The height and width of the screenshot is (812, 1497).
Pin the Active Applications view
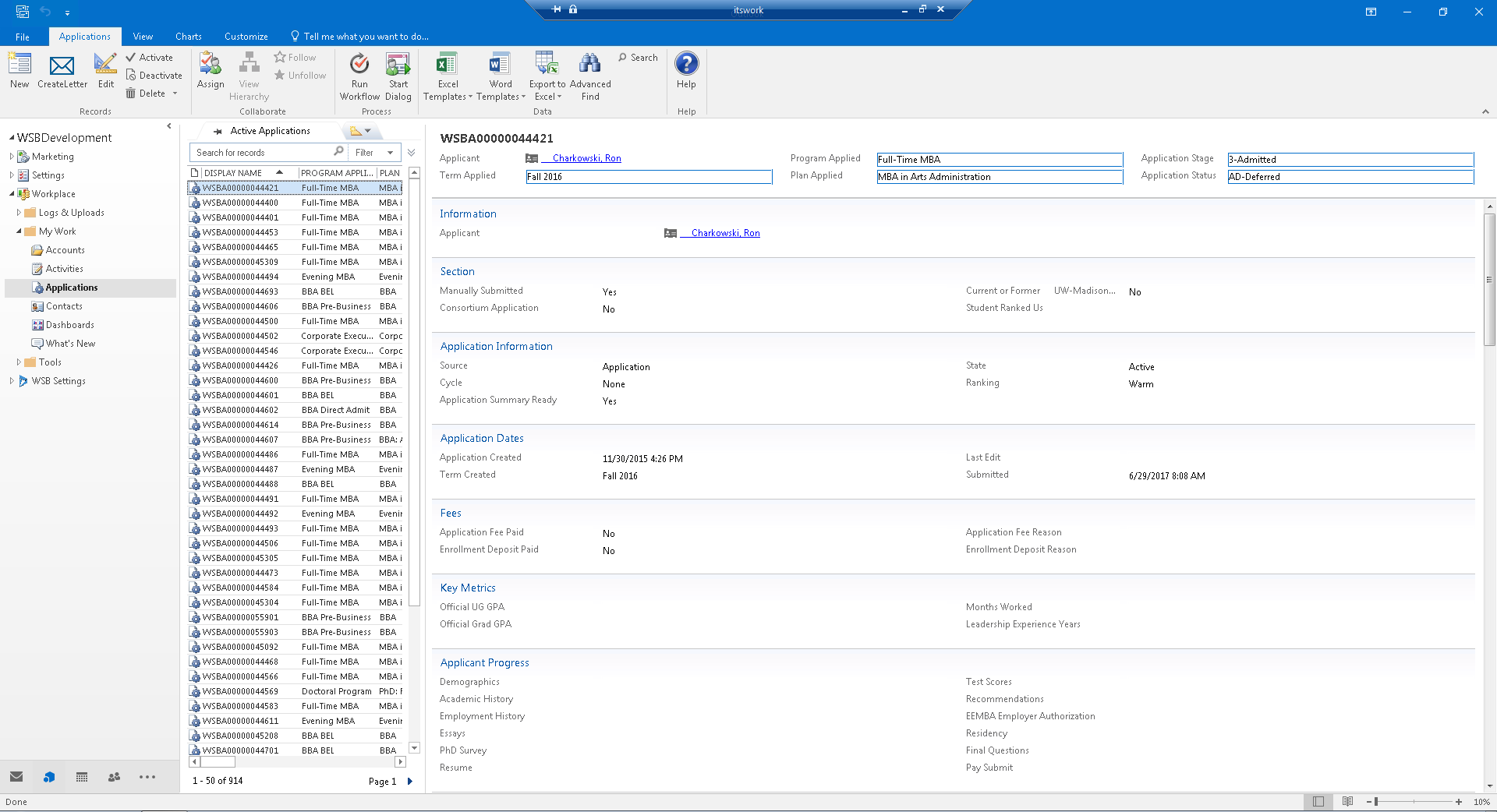[218, 132]
